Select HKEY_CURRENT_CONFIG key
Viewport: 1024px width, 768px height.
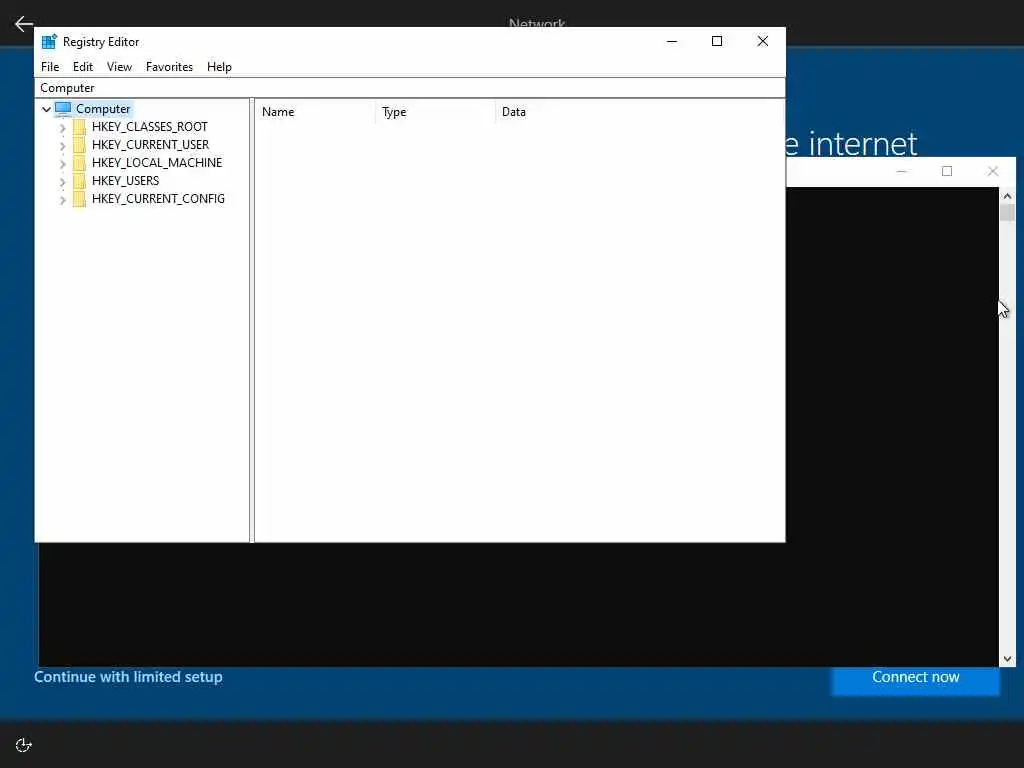[158, 199]
